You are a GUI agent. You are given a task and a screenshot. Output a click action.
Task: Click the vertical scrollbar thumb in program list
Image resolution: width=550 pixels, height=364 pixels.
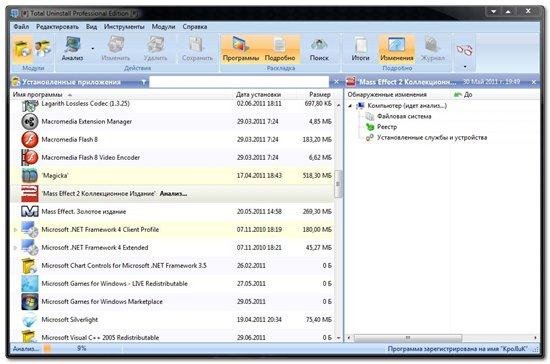[x=338, y=184]
